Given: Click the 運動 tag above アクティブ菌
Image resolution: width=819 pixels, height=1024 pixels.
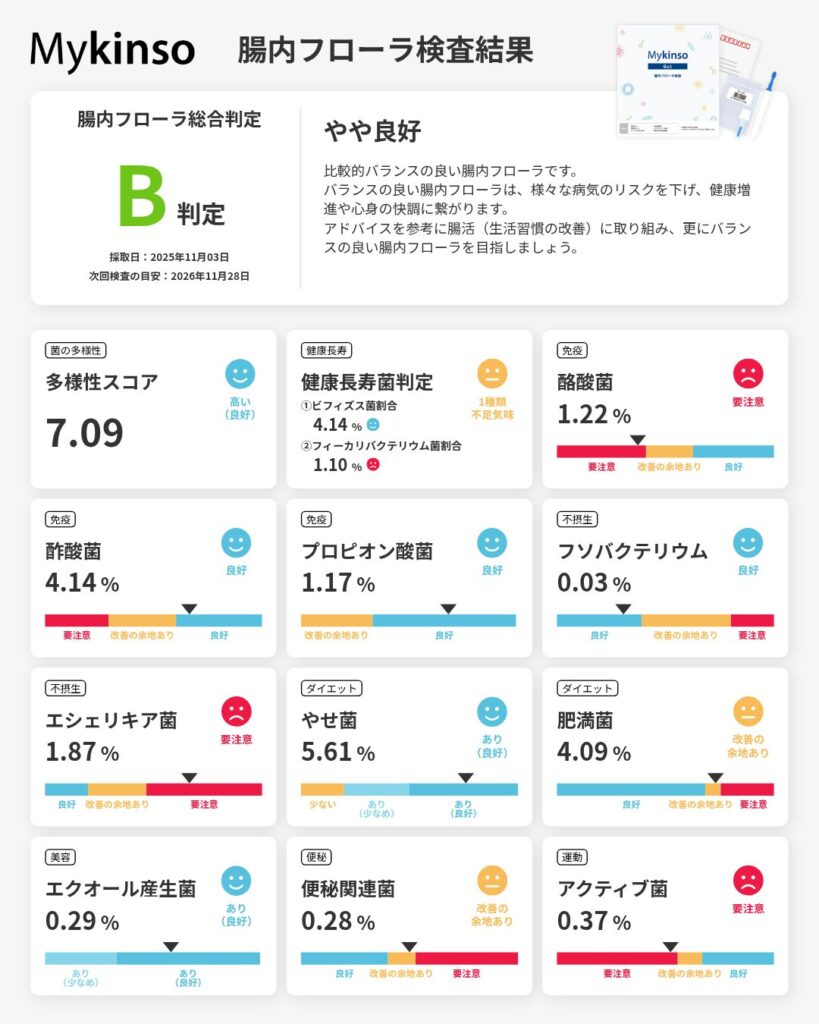Looking at the screenshot, I should pos(573,858).
